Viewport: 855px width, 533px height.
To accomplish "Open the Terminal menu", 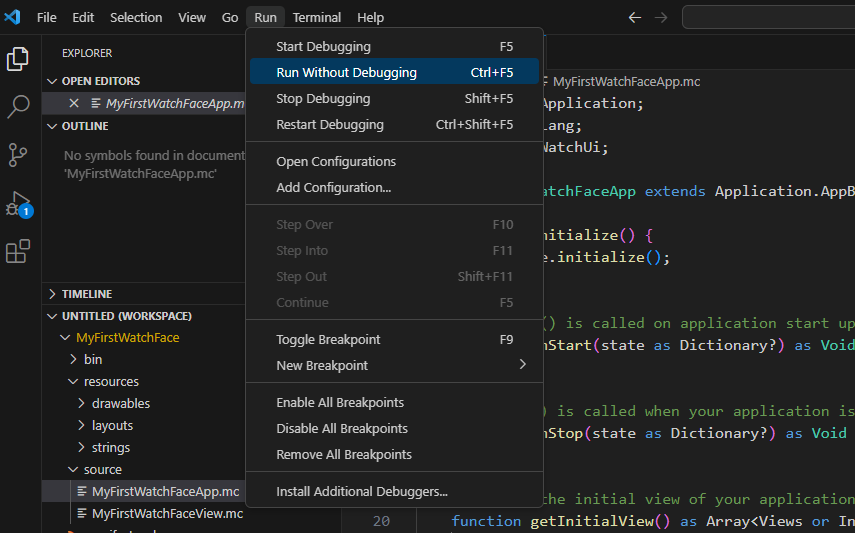I will pyautogui.click(x=316, y=17).
